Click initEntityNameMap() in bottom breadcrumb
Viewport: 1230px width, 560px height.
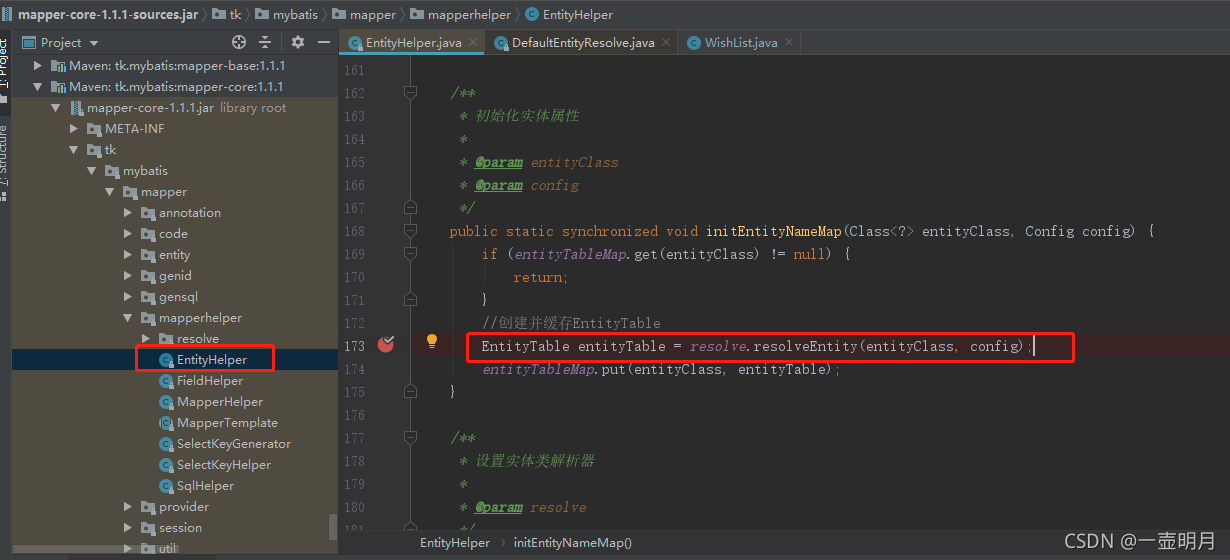[x=573, y=542]
